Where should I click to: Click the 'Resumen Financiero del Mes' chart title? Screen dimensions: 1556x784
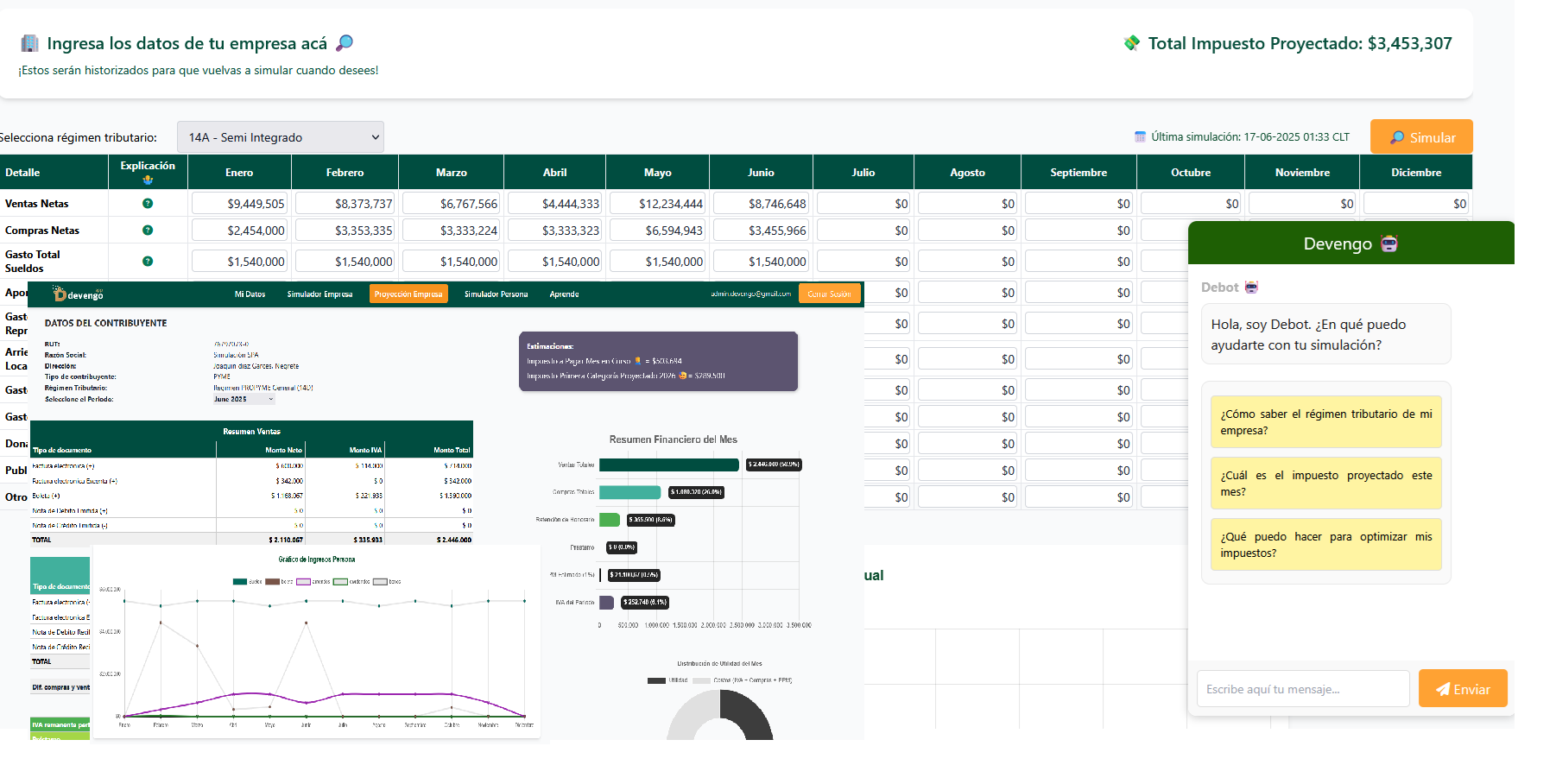[674, 439]
